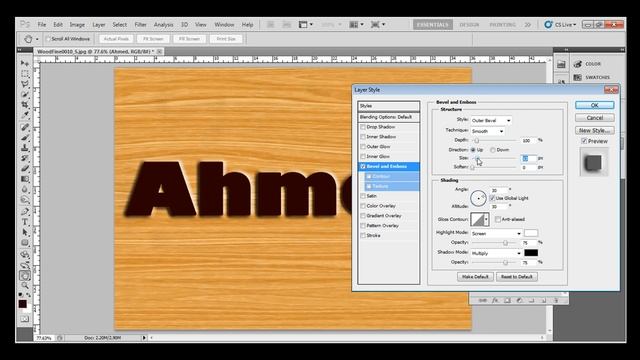The width and height of the screenshot is (640, 360).
Task: Select the History Brush tool
Action: (25, 158)
